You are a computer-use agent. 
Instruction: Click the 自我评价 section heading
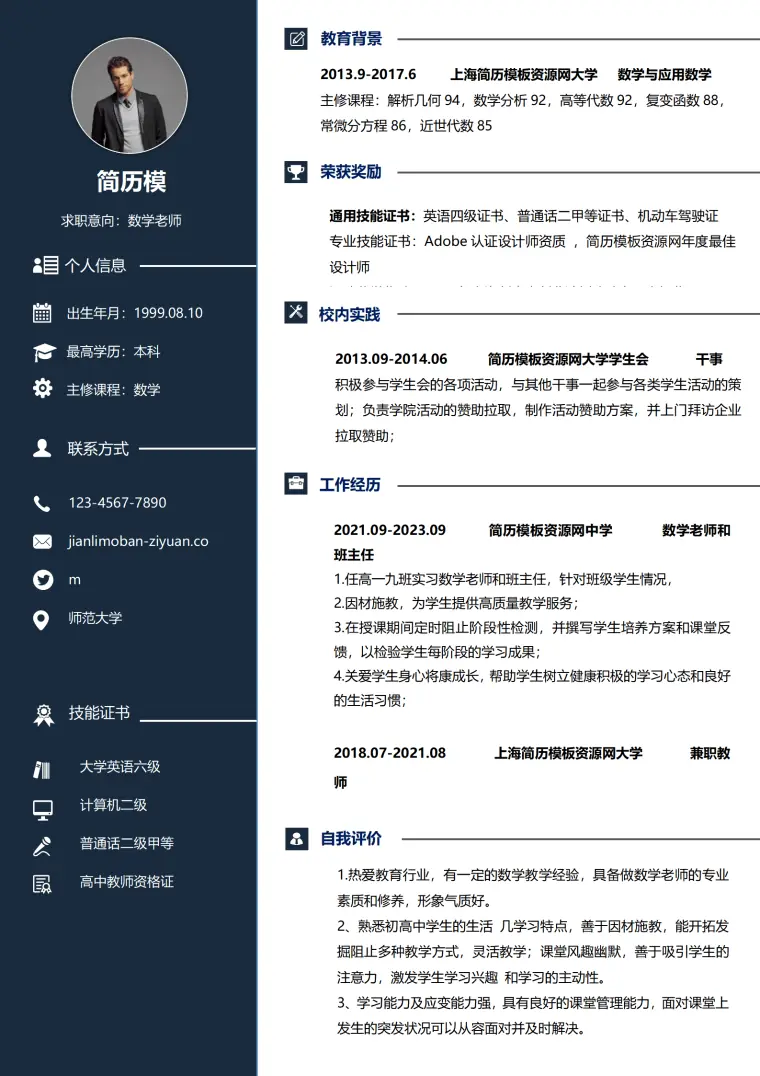[351, 839]
